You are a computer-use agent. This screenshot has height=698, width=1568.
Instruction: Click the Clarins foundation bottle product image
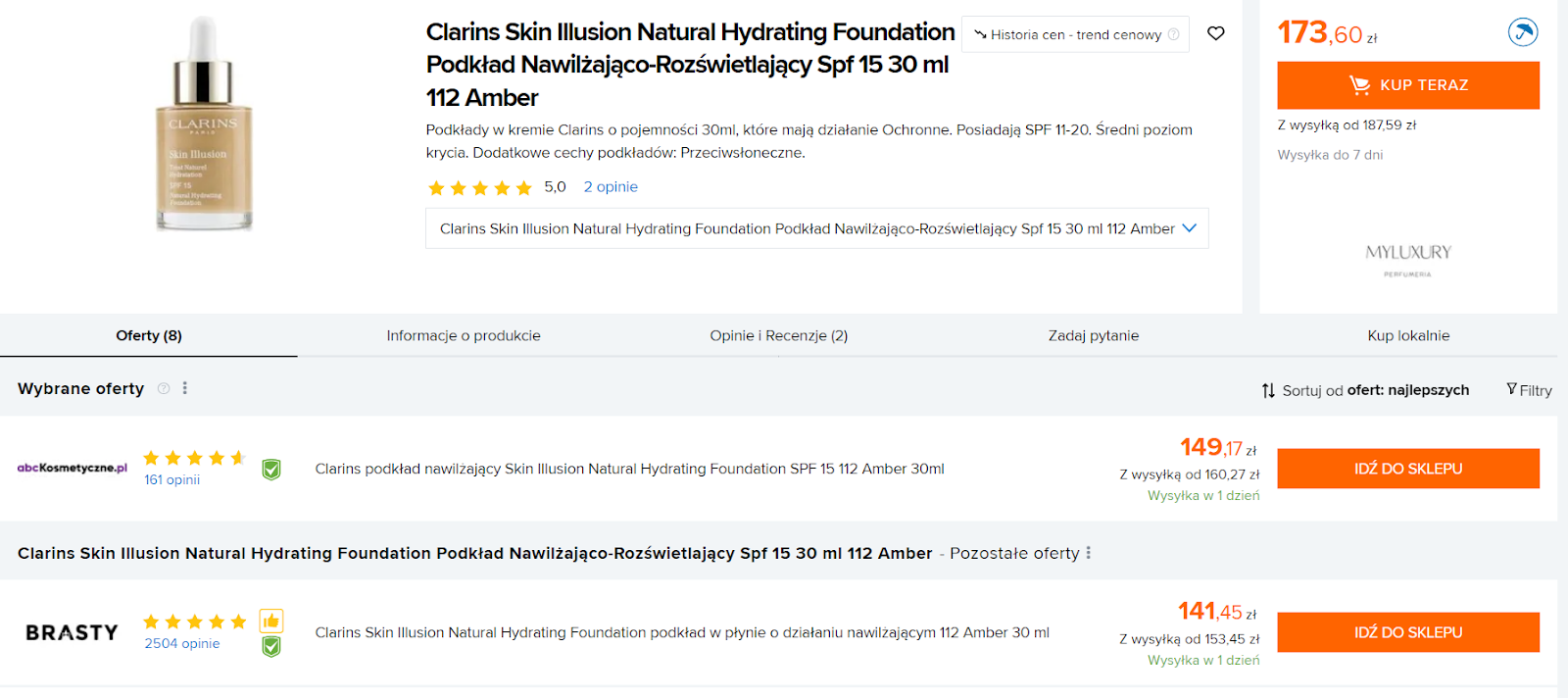[x=204, y=125]
